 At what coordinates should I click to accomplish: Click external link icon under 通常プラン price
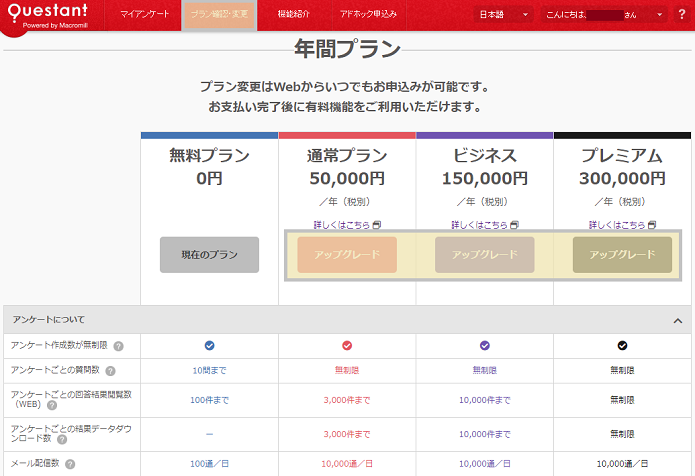click(x=377, y=225)
